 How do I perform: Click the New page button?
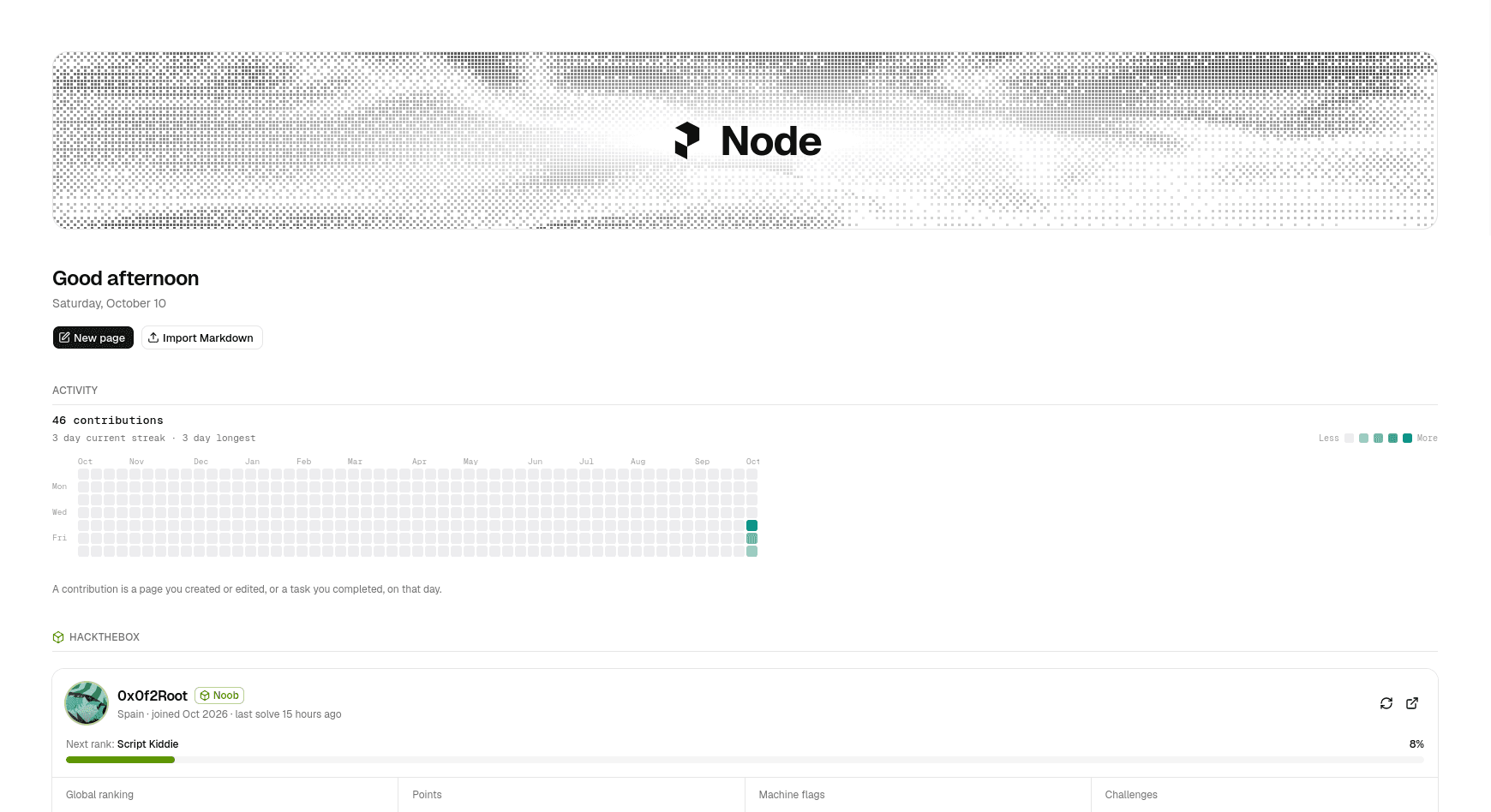pyautogui.click(x=93, y=337)
